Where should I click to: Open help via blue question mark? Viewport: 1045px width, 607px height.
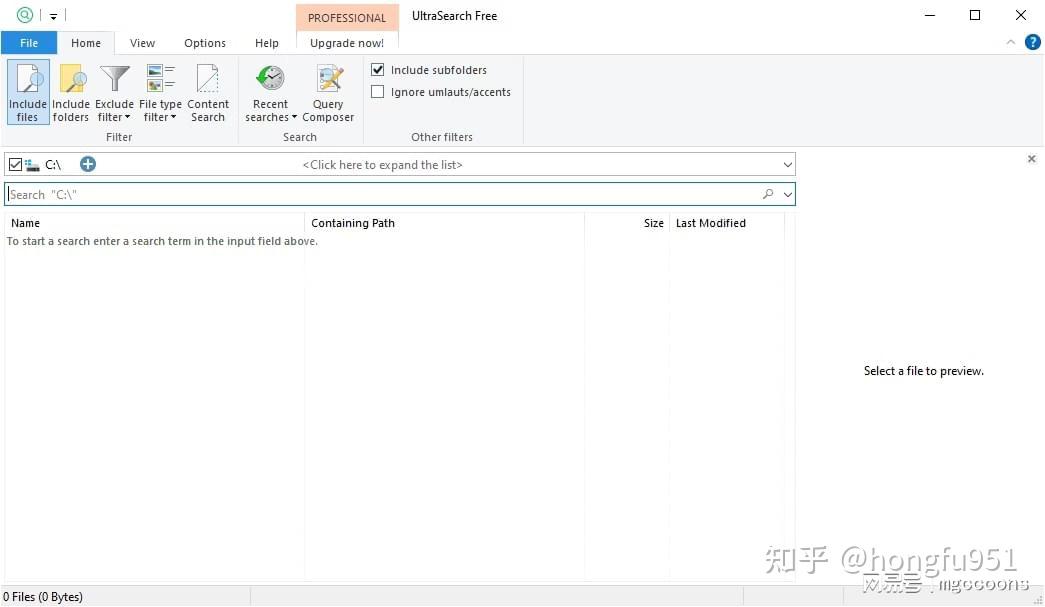[1032, 43]
